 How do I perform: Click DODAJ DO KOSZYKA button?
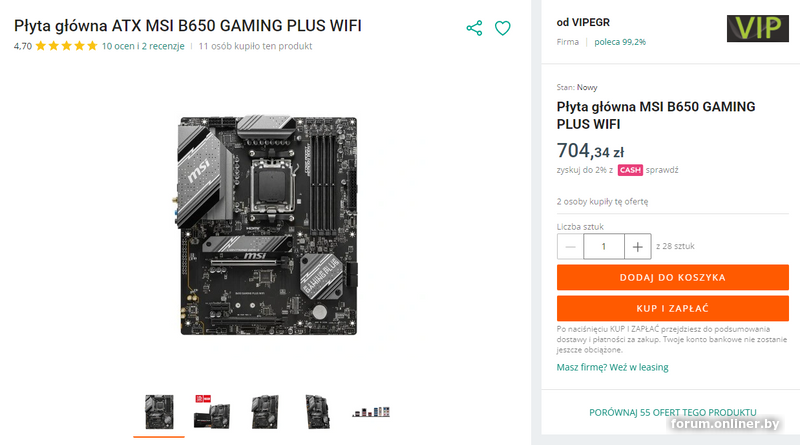point(672,277)
